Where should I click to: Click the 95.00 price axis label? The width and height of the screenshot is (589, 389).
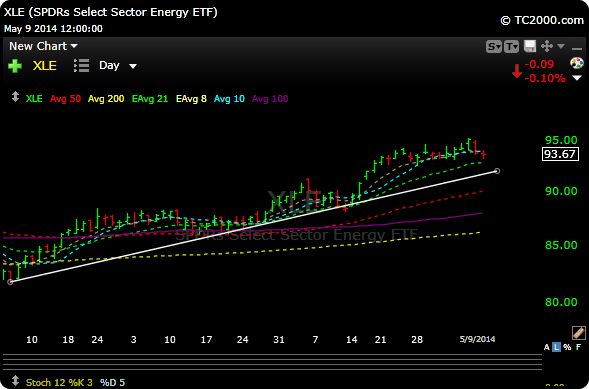(561, 140)
